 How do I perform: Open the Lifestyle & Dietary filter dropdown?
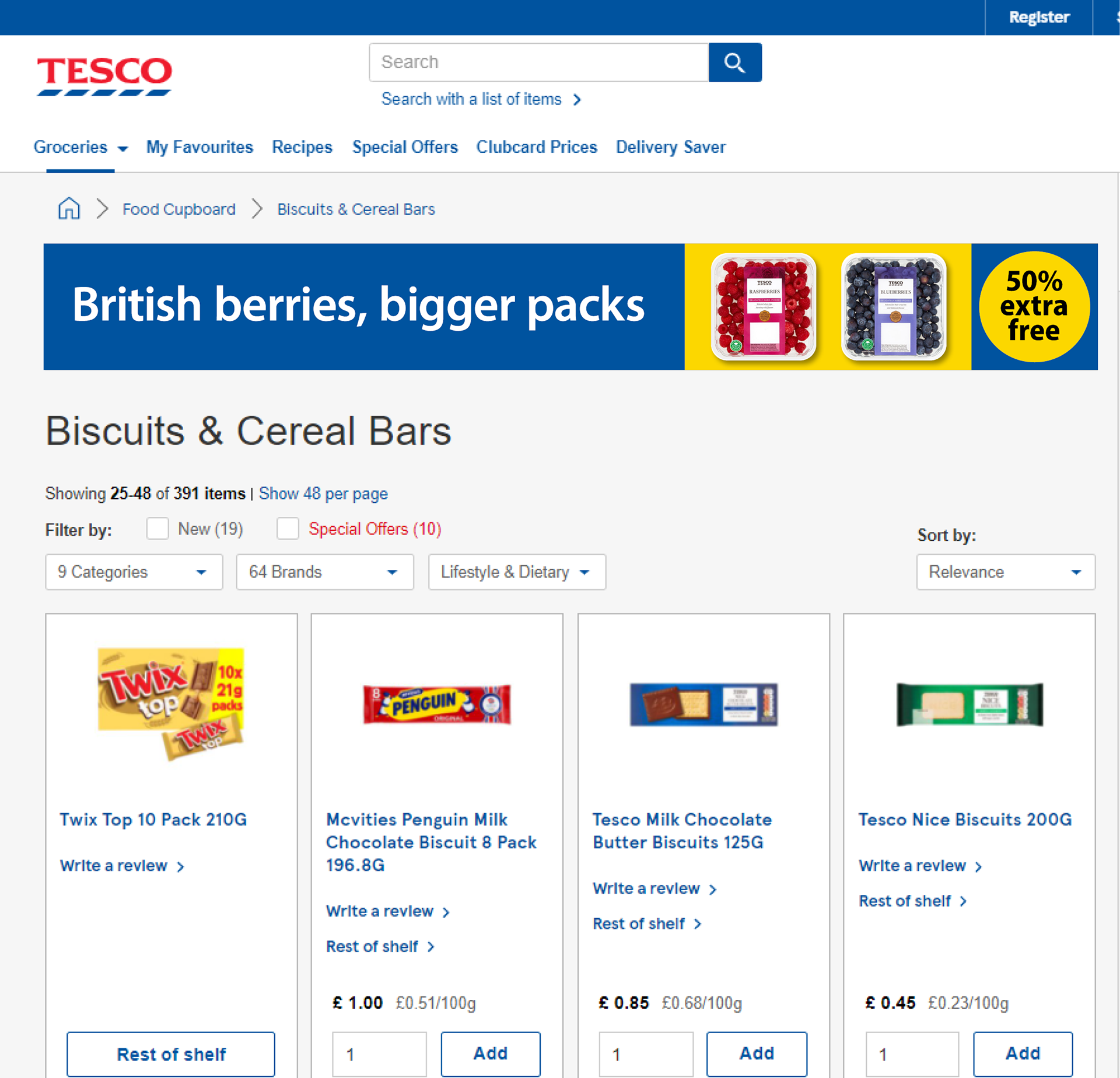pos(516,572)
